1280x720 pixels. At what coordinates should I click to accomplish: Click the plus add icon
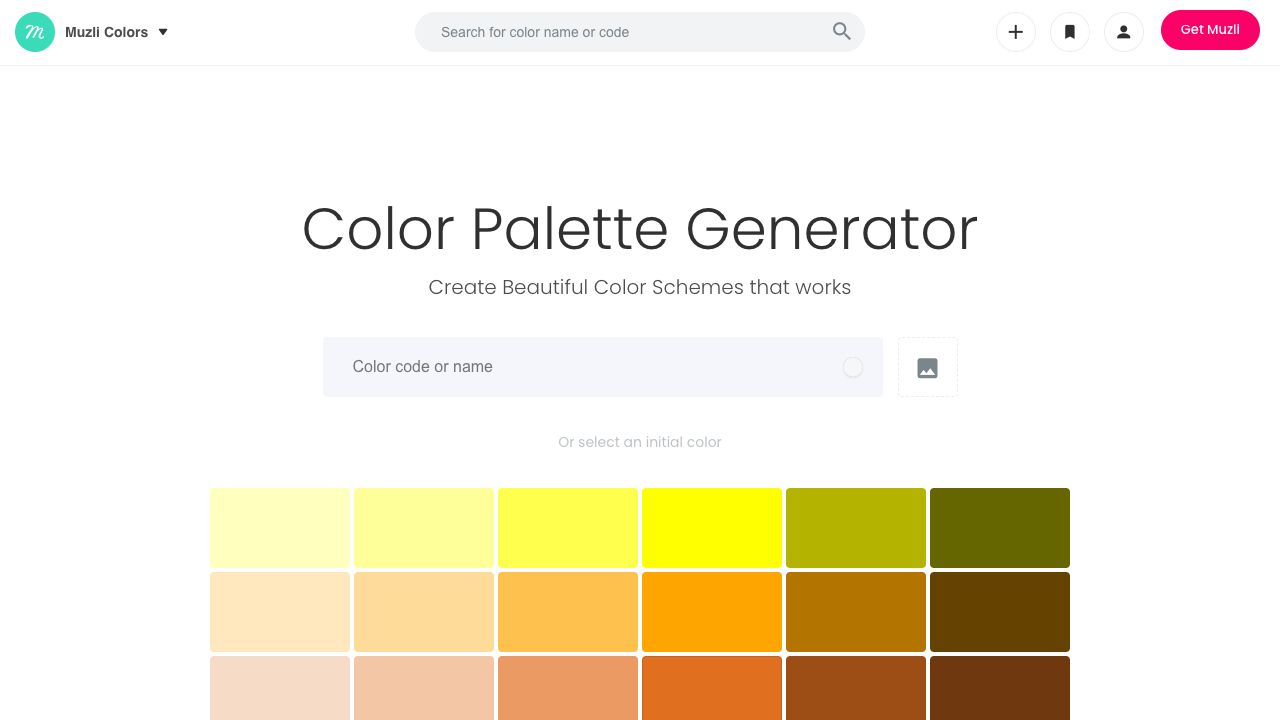(1015, 32)
